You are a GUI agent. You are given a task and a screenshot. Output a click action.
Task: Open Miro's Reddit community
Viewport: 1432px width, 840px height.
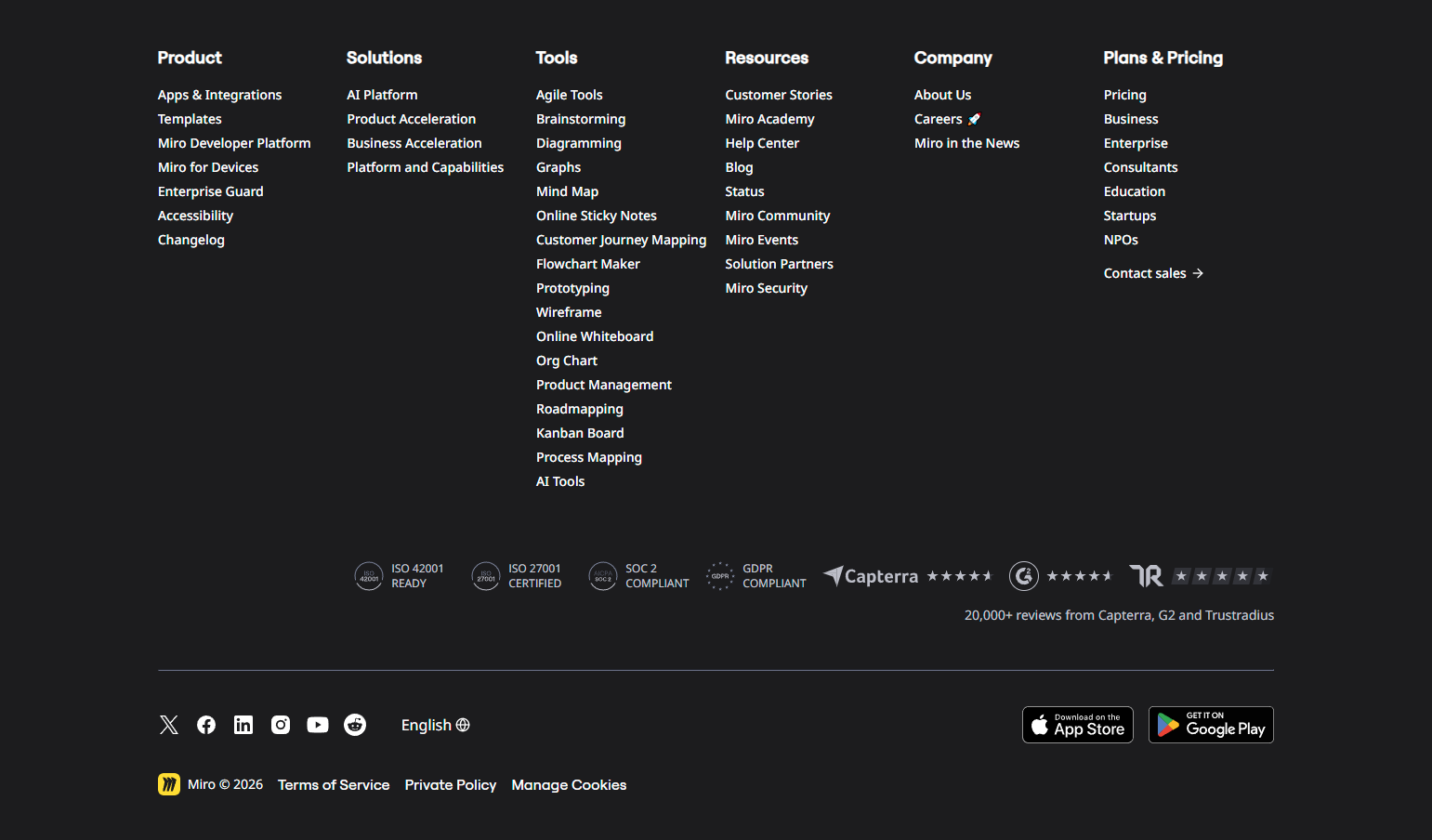coord(354,725)
